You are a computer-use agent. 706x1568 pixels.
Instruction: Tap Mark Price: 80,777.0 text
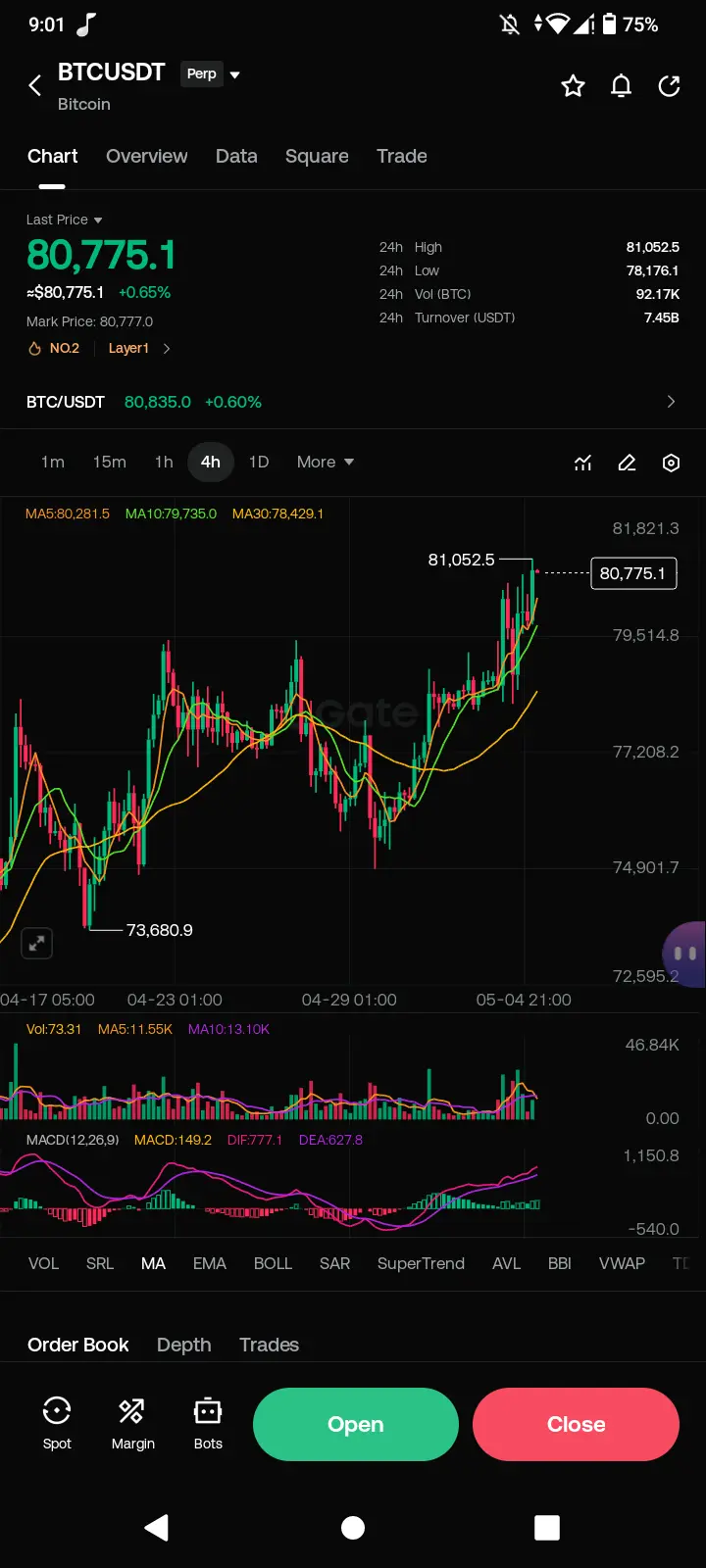(89, 321)
